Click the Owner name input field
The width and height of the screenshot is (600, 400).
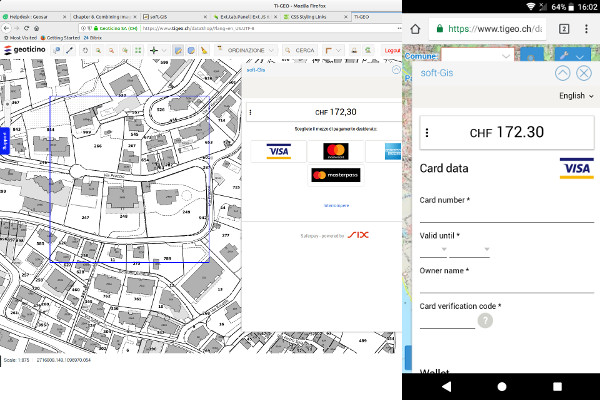[x=507, y=286]
